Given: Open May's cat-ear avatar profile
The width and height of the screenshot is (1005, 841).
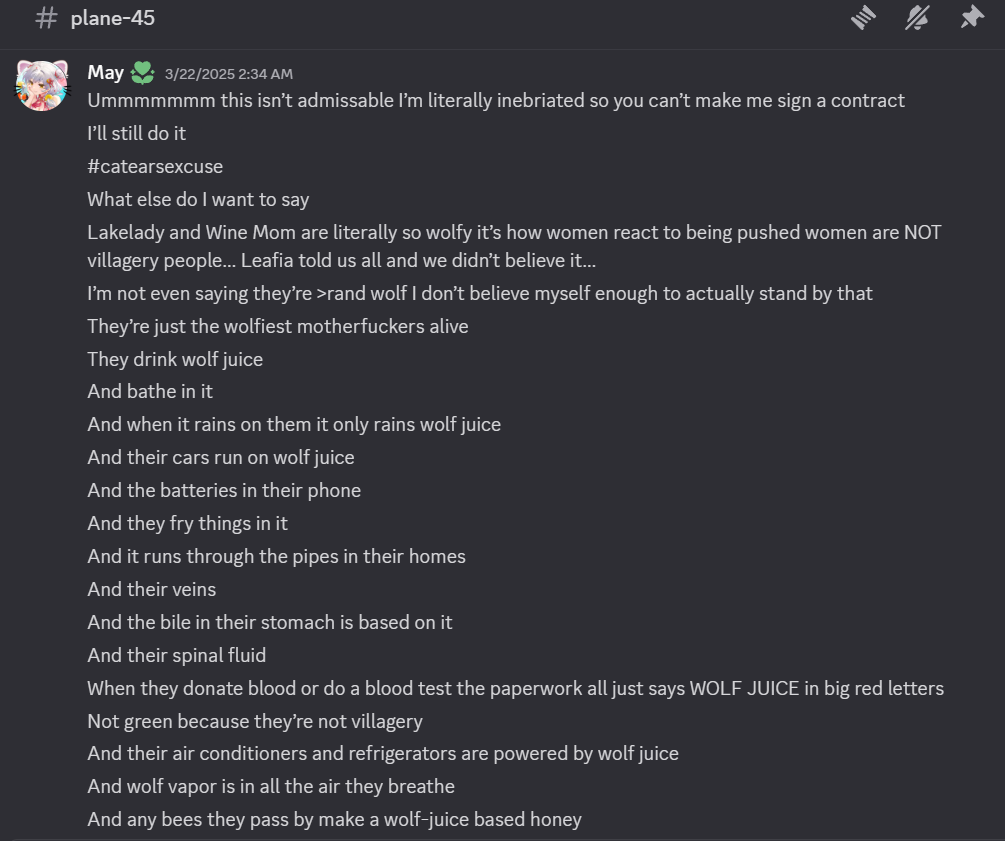Looking at the screenshot, I should (42, 86).
